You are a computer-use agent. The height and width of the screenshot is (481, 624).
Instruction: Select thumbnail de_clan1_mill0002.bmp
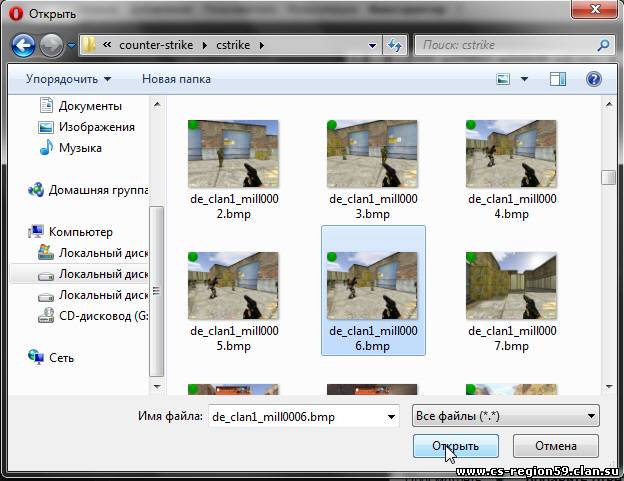[x=233, y=154]
